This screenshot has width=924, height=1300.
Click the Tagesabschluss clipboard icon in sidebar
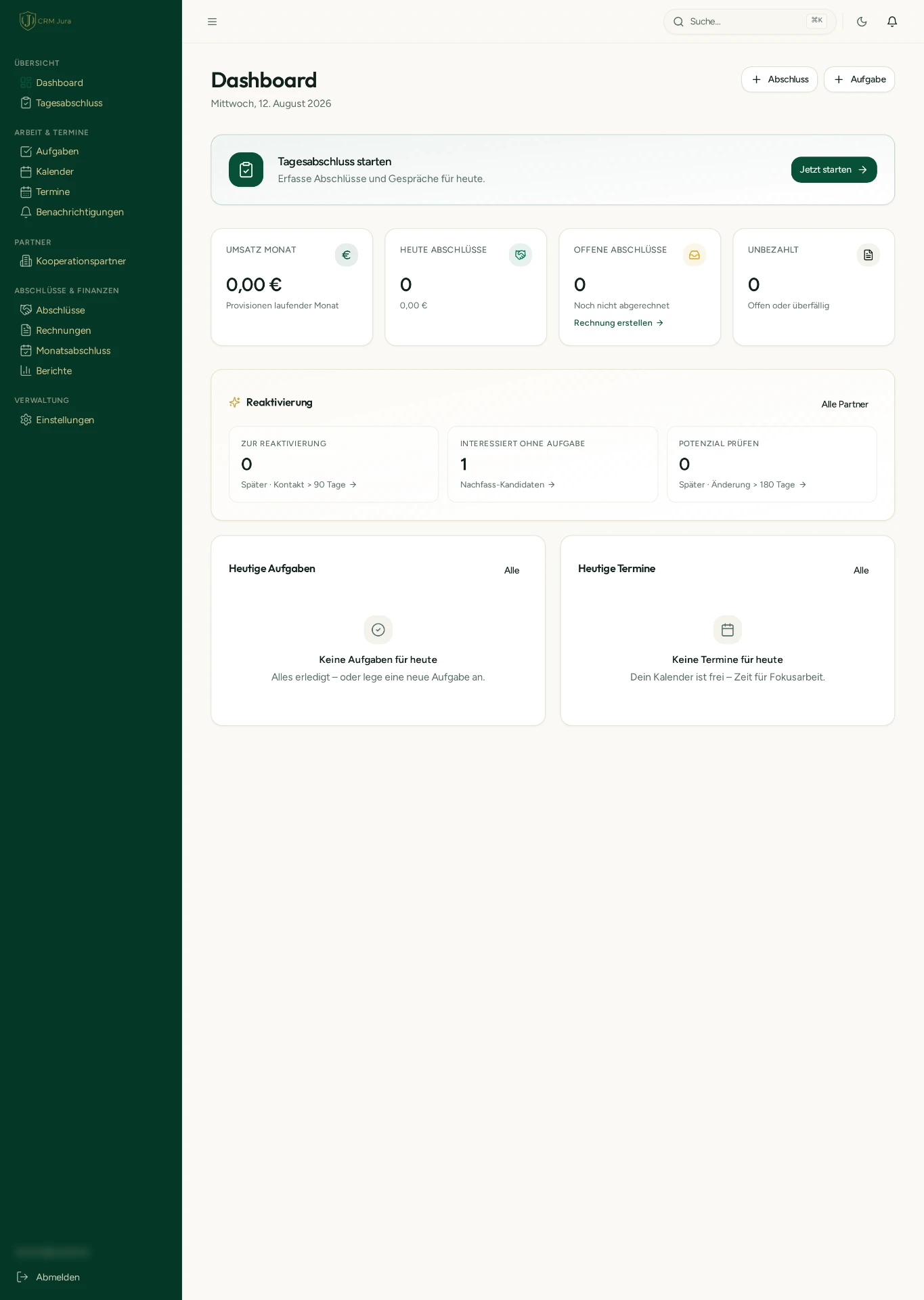[x=26, y=103]
